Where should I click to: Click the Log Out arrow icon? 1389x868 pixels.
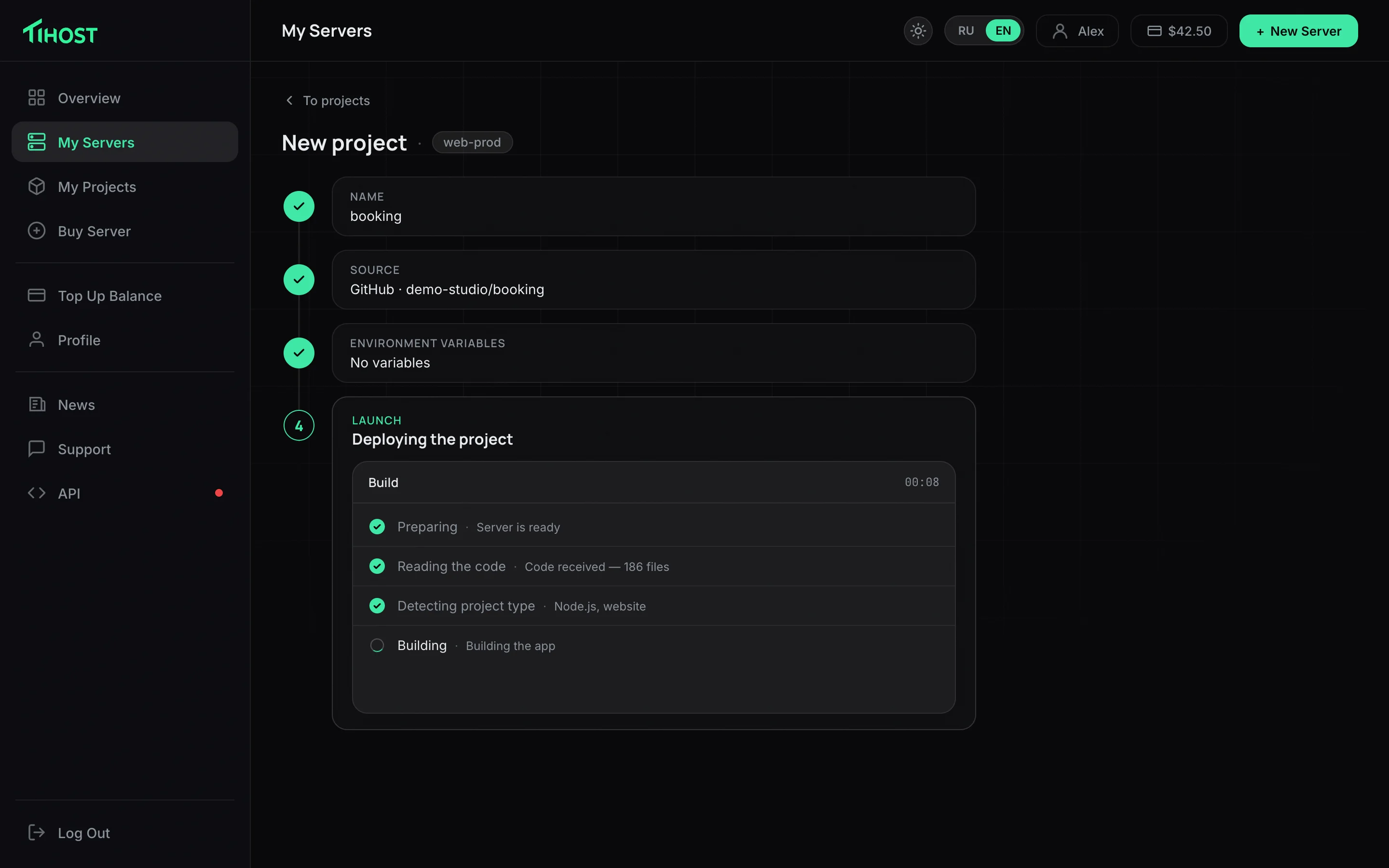(x=37, y=832)
